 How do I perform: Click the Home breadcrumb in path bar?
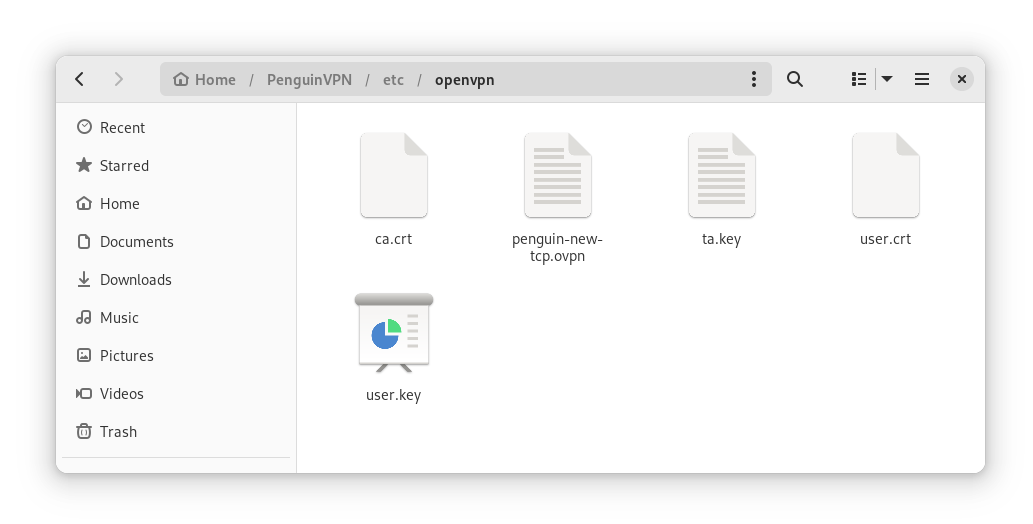point(204,80)
